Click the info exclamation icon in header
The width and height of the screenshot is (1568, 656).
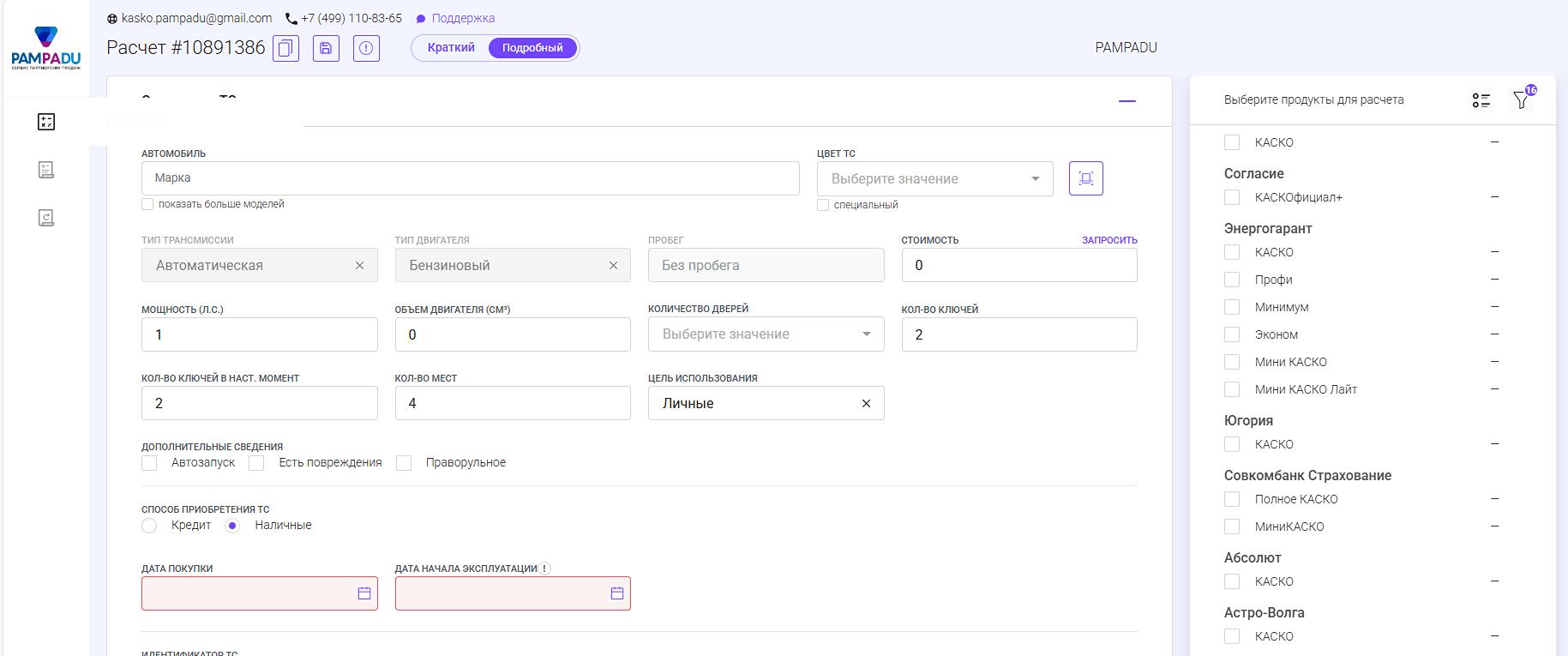[x=366, y=48]
